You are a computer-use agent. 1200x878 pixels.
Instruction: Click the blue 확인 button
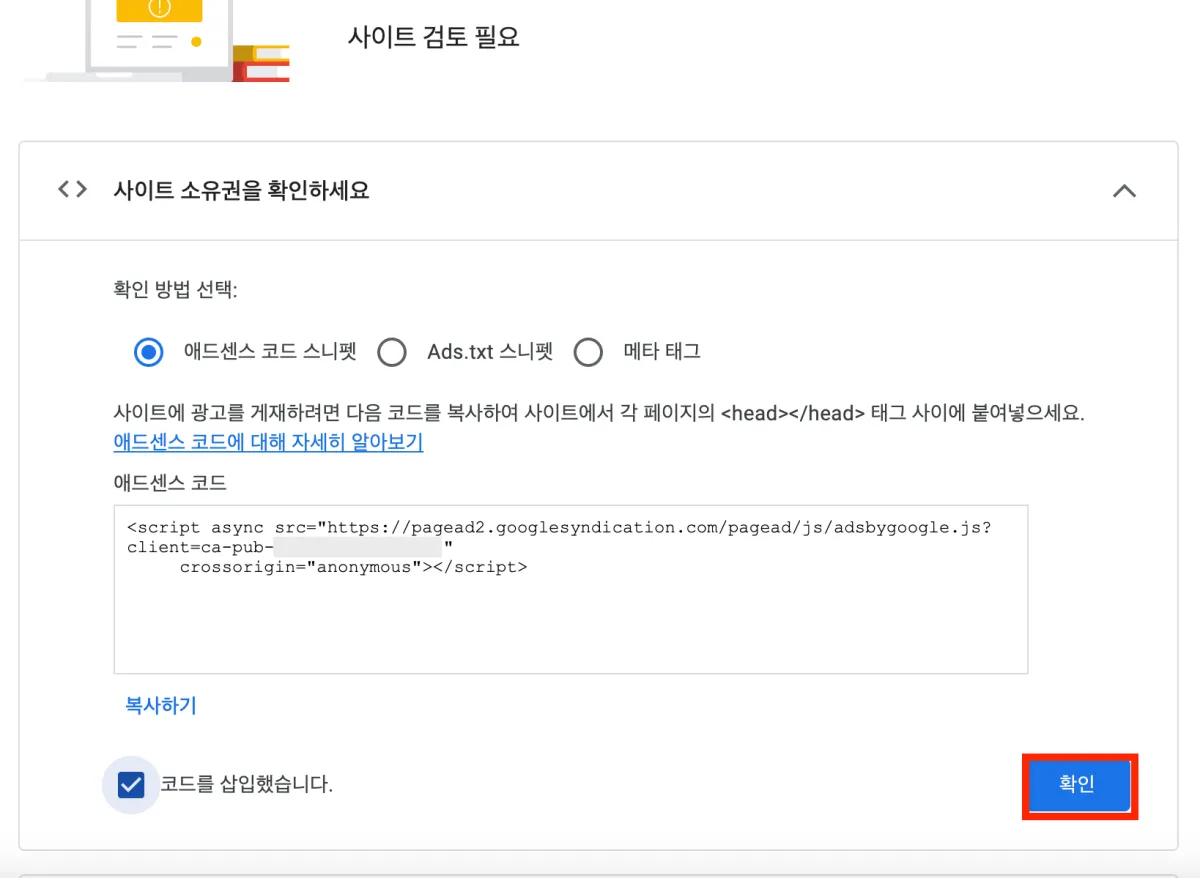[x=1080, y=786]
